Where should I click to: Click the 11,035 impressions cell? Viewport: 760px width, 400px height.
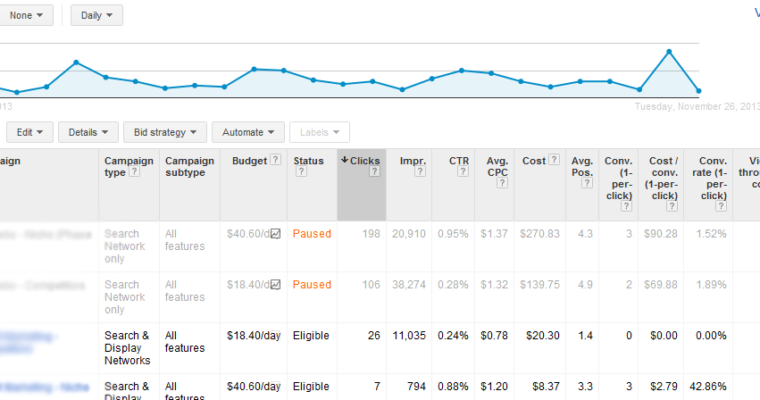pyautogui.click(x=409, y=336)
